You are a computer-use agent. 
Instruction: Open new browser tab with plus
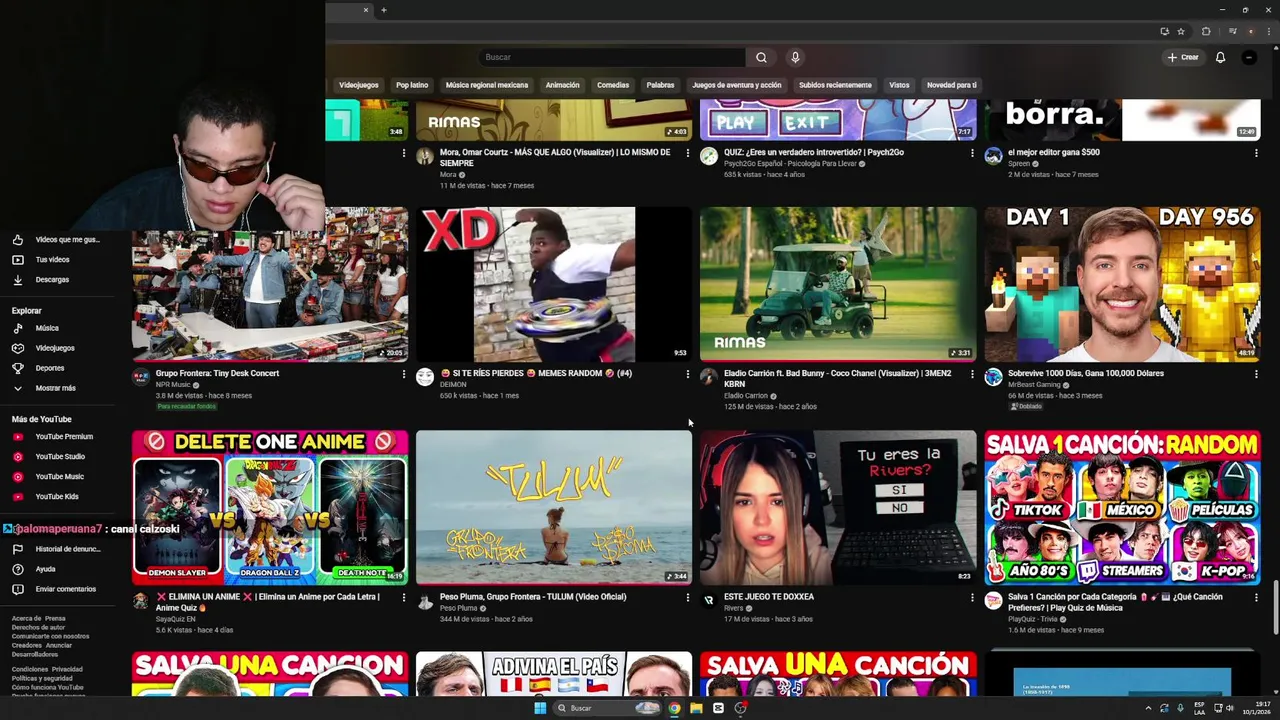[x=383, y=10]
